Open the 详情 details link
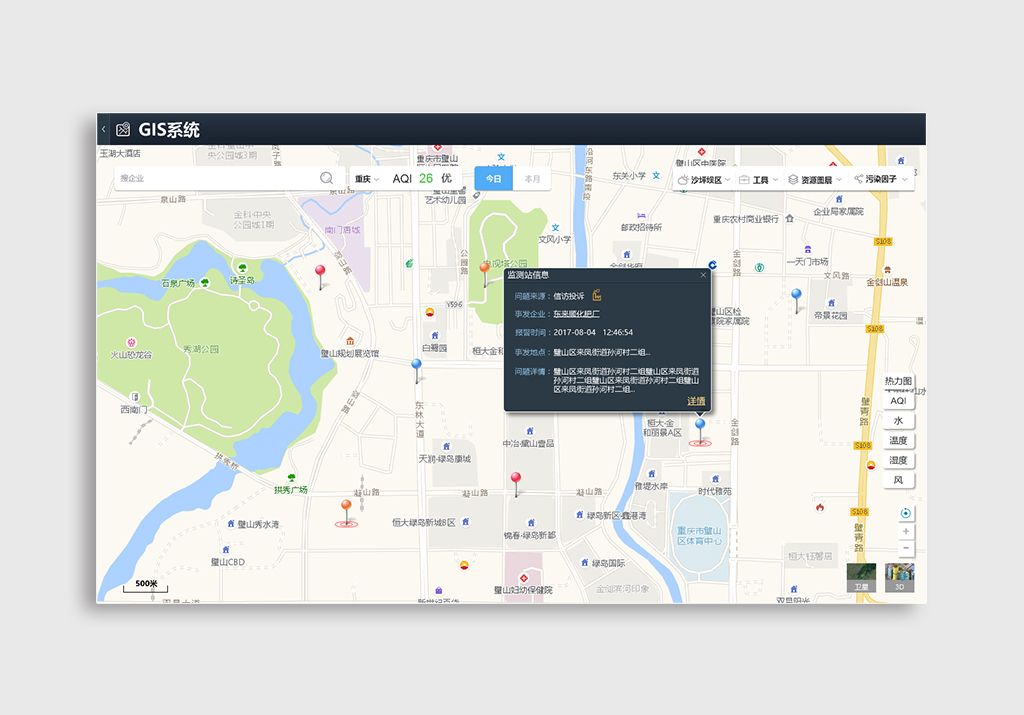1024x715 pixels. (696, 401)
